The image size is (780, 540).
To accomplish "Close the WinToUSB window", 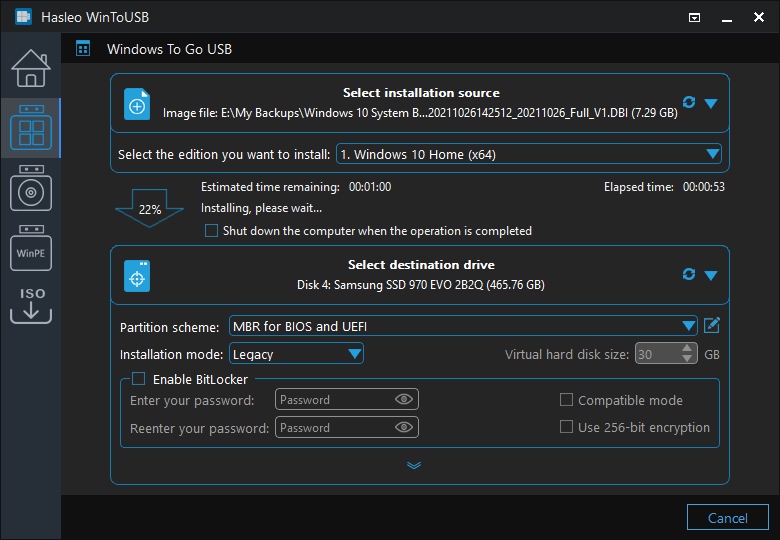I will (759, 17).
